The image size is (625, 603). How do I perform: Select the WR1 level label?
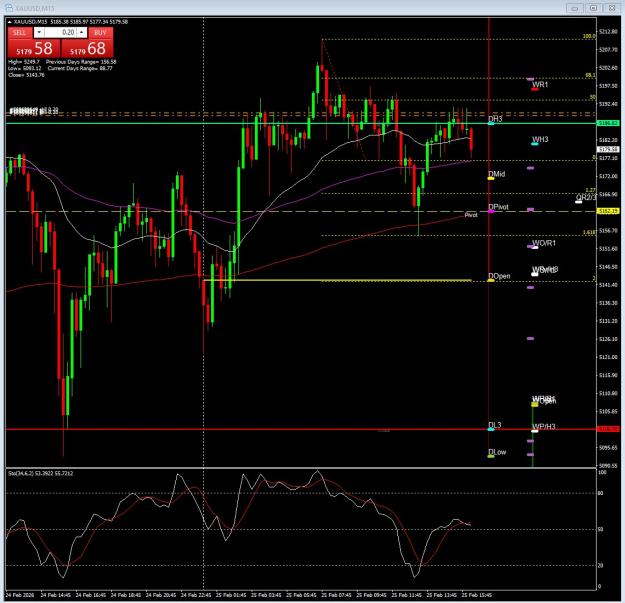click(x=540, y=84)
